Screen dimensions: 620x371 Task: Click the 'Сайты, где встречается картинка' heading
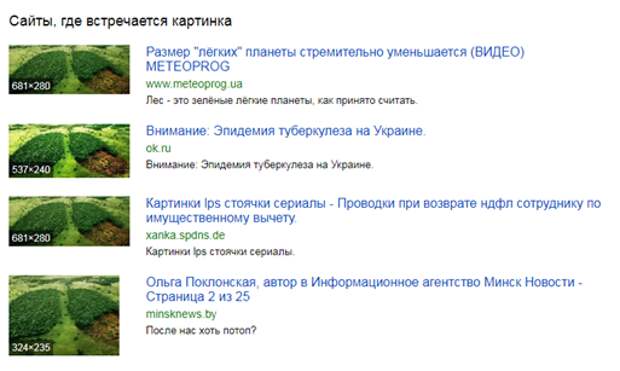coord(120,21)
